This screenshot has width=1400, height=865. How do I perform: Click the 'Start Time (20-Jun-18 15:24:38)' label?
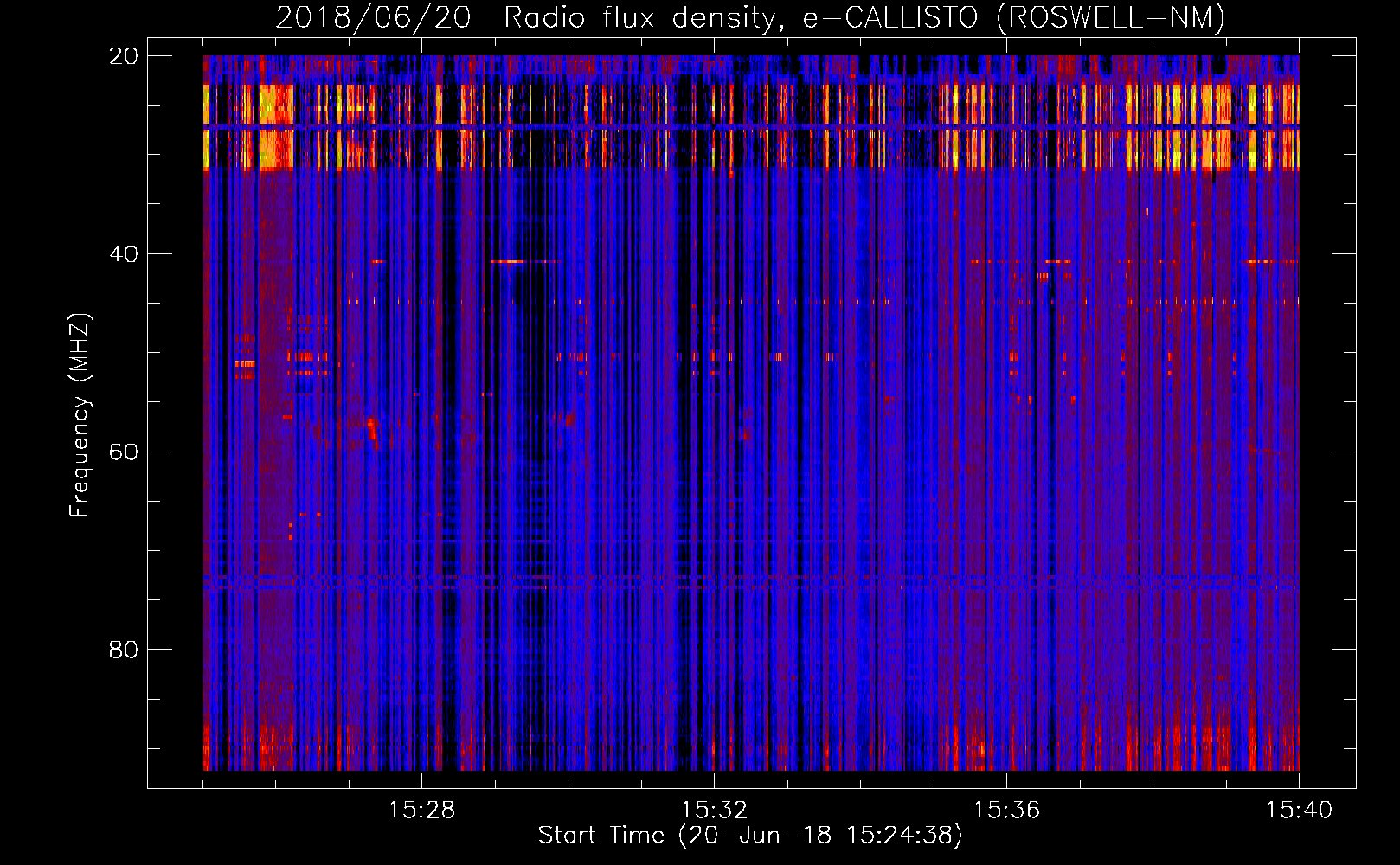click(750, 836)
